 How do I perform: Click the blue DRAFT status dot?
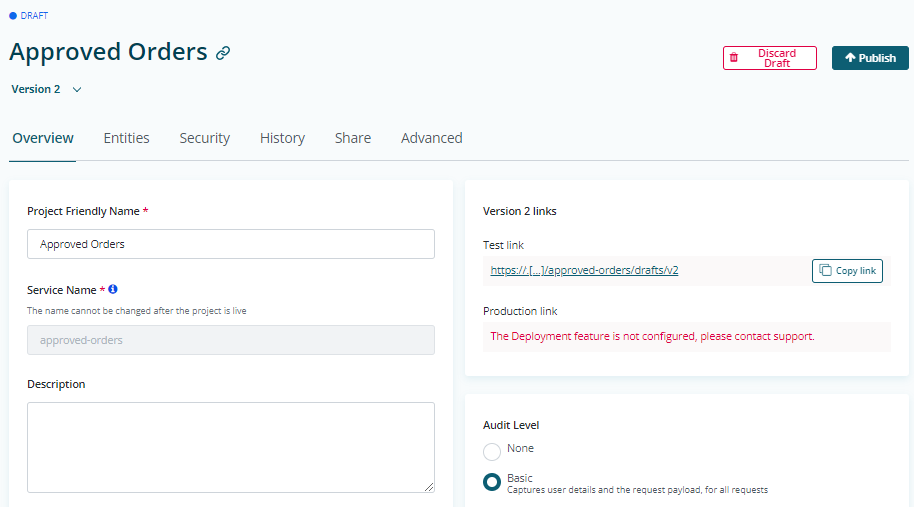[13, 16]
